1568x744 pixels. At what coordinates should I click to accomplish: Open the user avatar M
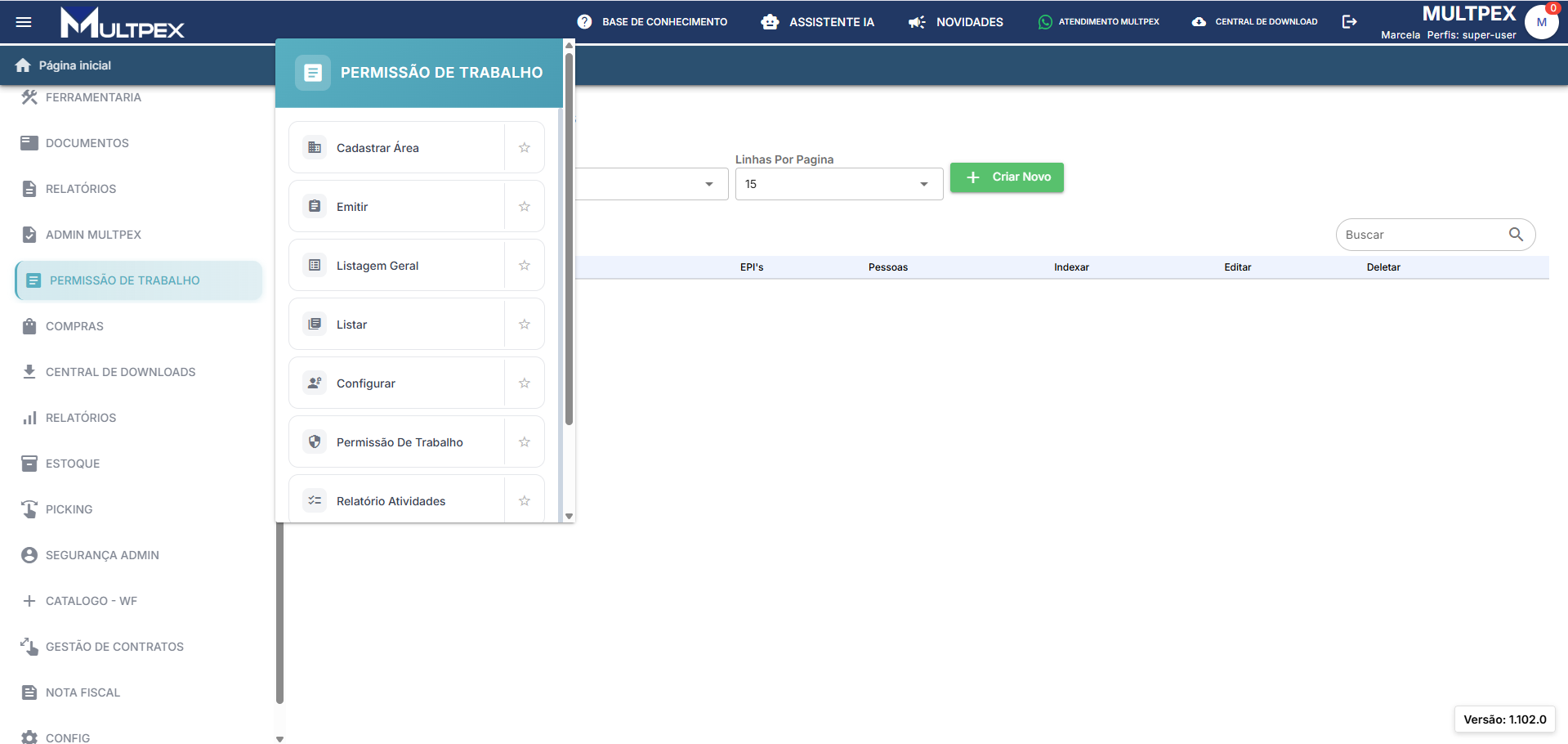[x=1541, y=22]
